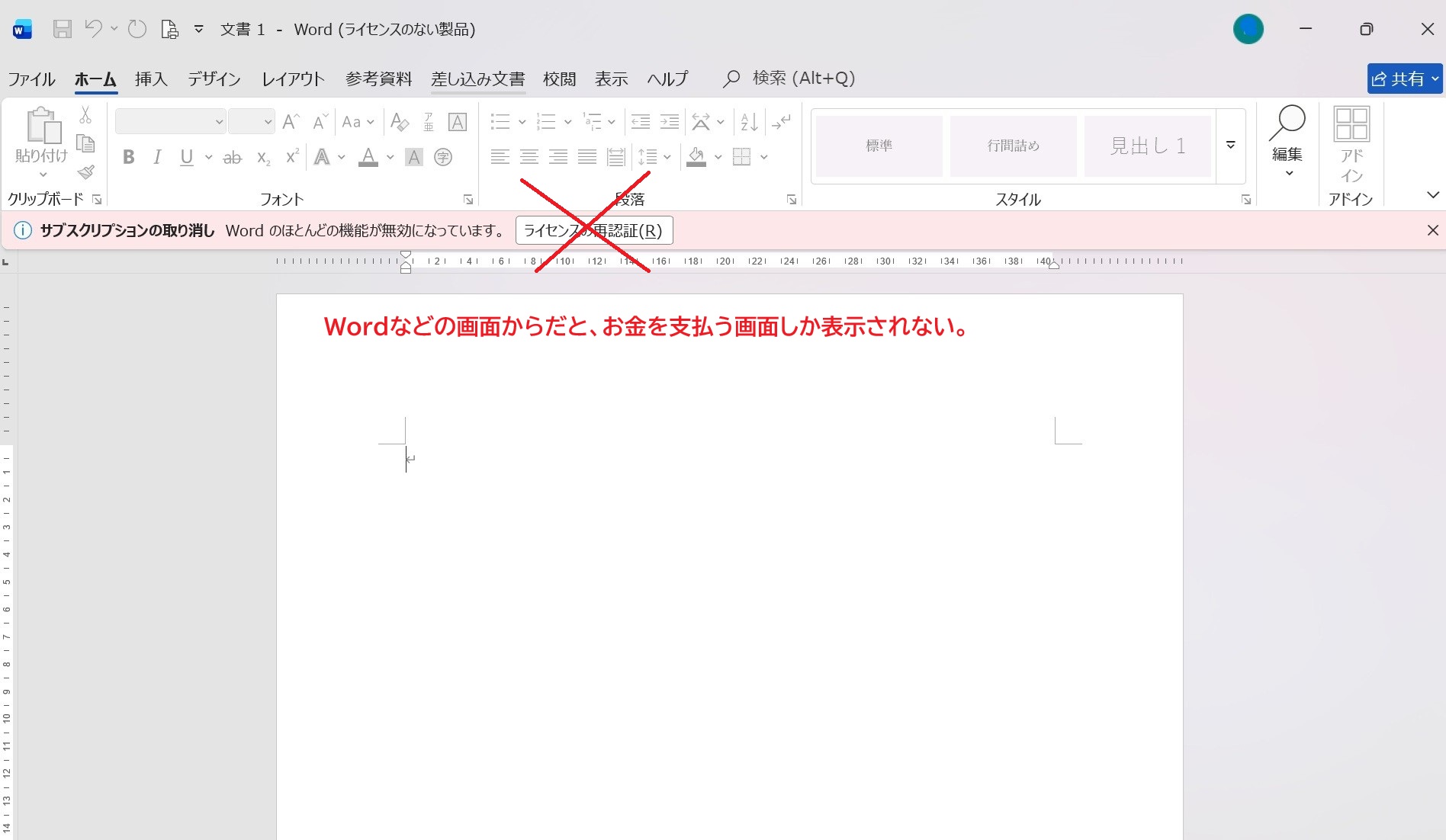The width and height of the screenshot is (1446, 840).
Task: Toggle Underline formatting
Action: (186, 157)
